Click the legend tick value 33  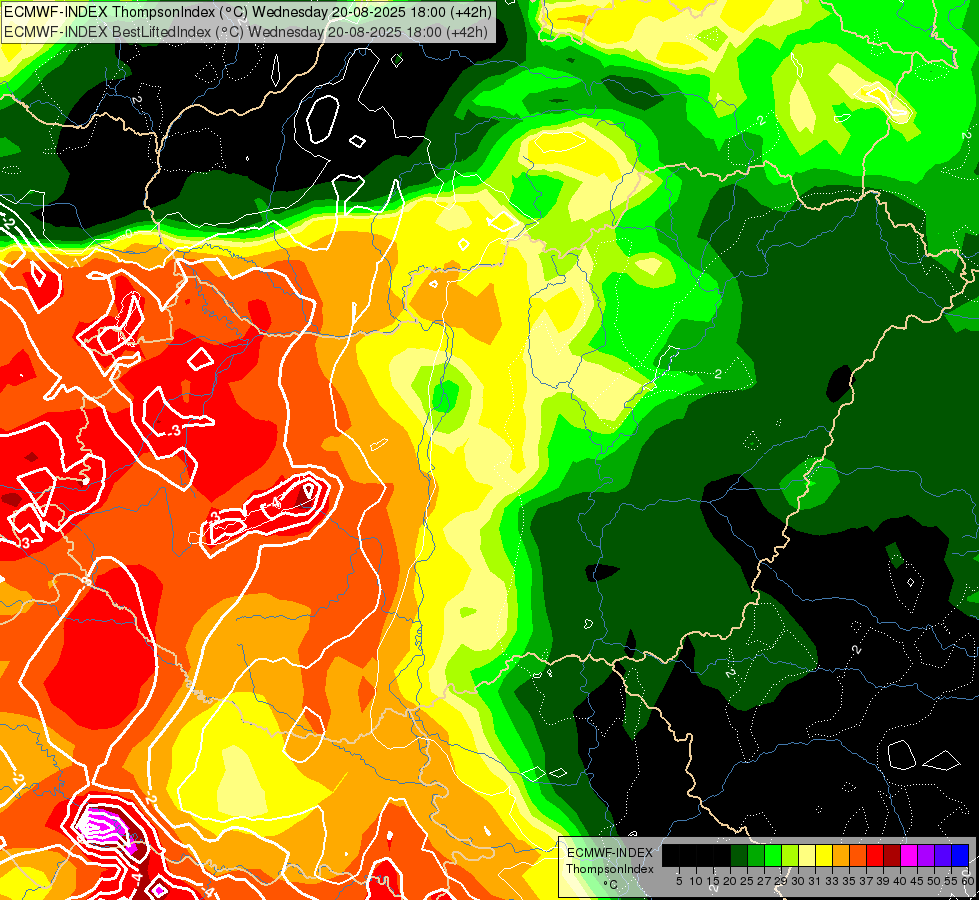[x=832, y=881]
